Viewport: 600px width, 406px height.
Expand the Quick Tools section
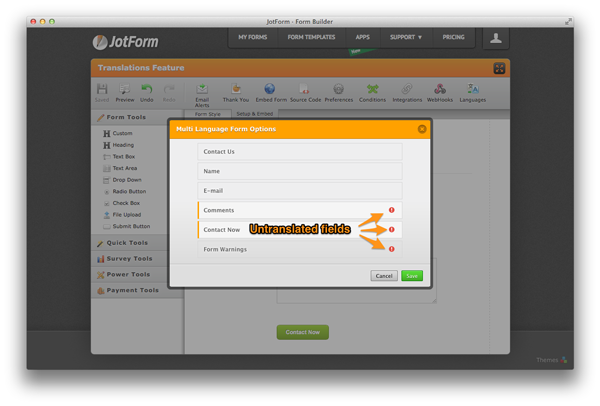[130, 243]
